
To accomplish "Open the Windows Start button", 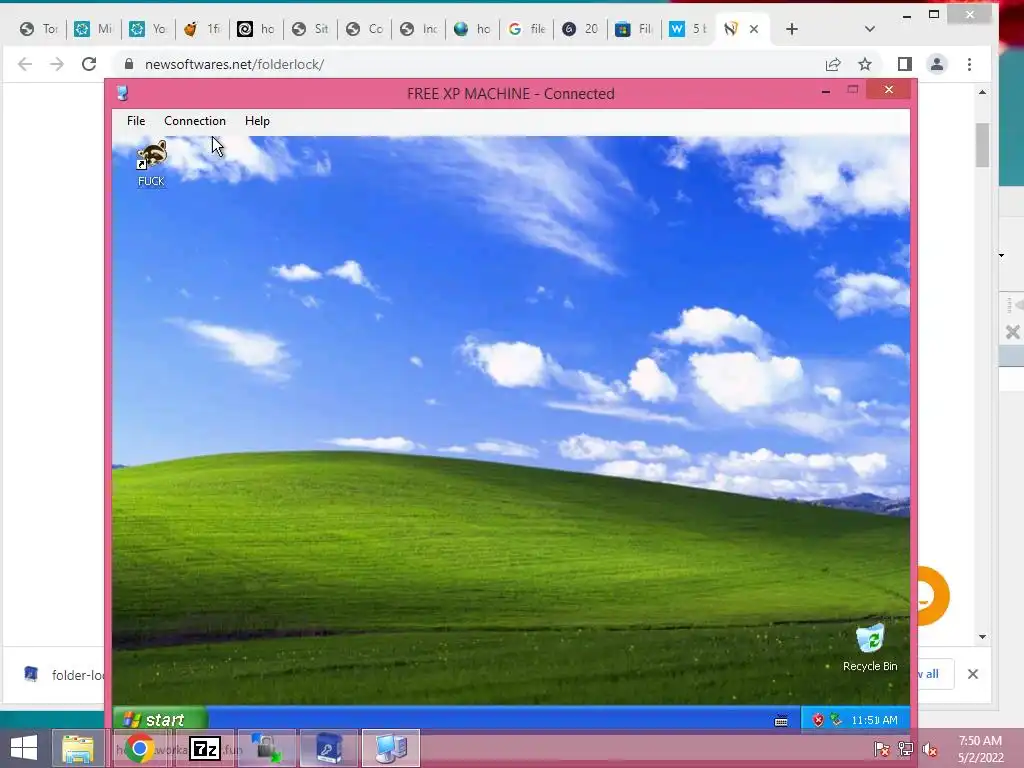I will (x=24, y=748).
